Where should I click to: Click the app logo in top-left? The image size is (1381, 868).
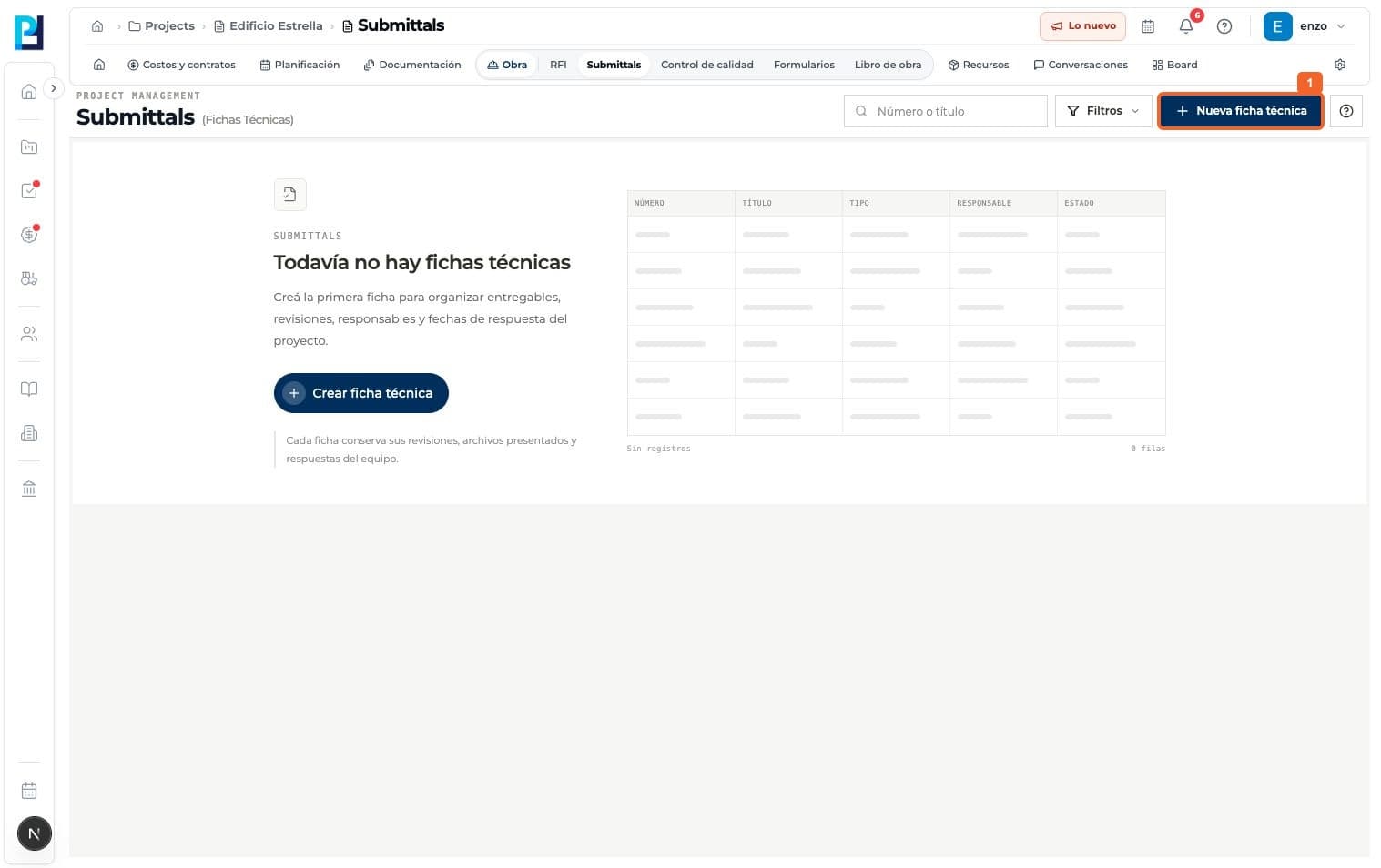click(29, 33)
